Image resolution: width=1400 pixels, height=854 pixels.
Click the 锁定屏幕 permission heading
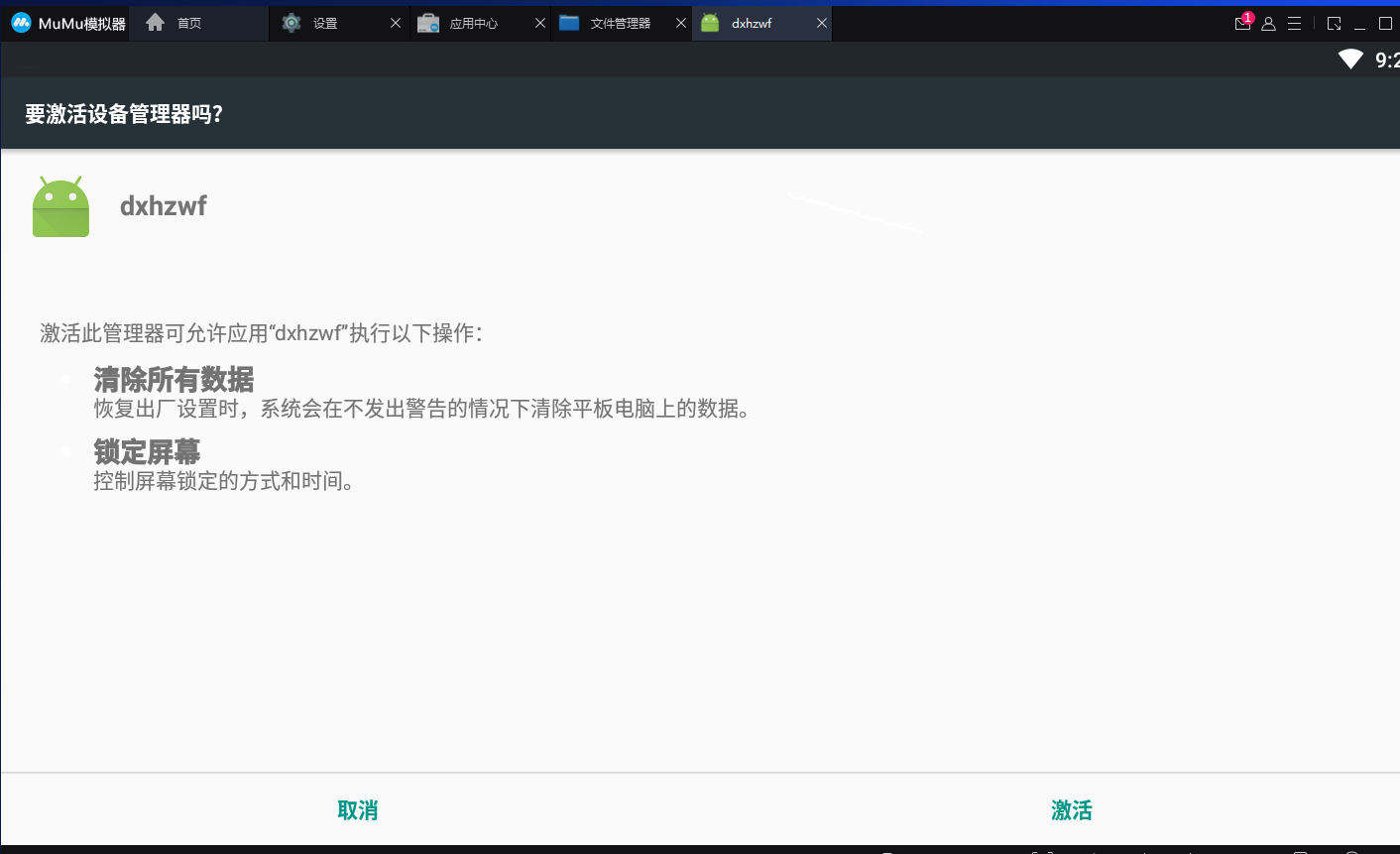tap(147, 451)
